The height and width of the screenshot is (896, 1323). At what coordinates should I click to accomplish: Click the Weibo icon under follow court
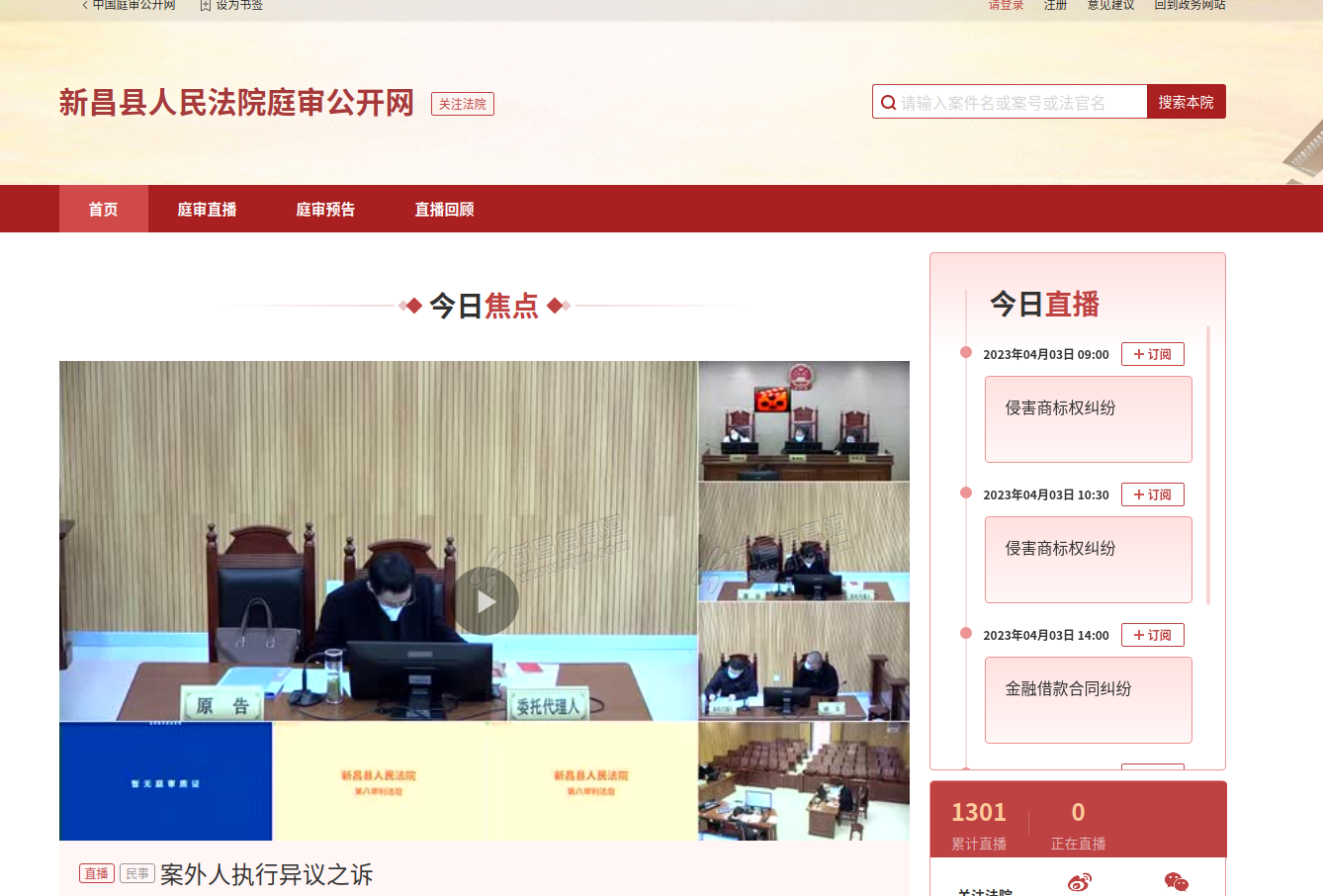coord(1079,882)
